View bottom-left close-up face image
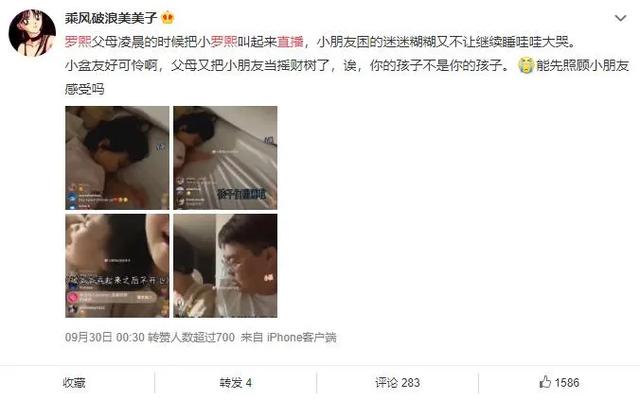640x400 pixels. [117, 266]
